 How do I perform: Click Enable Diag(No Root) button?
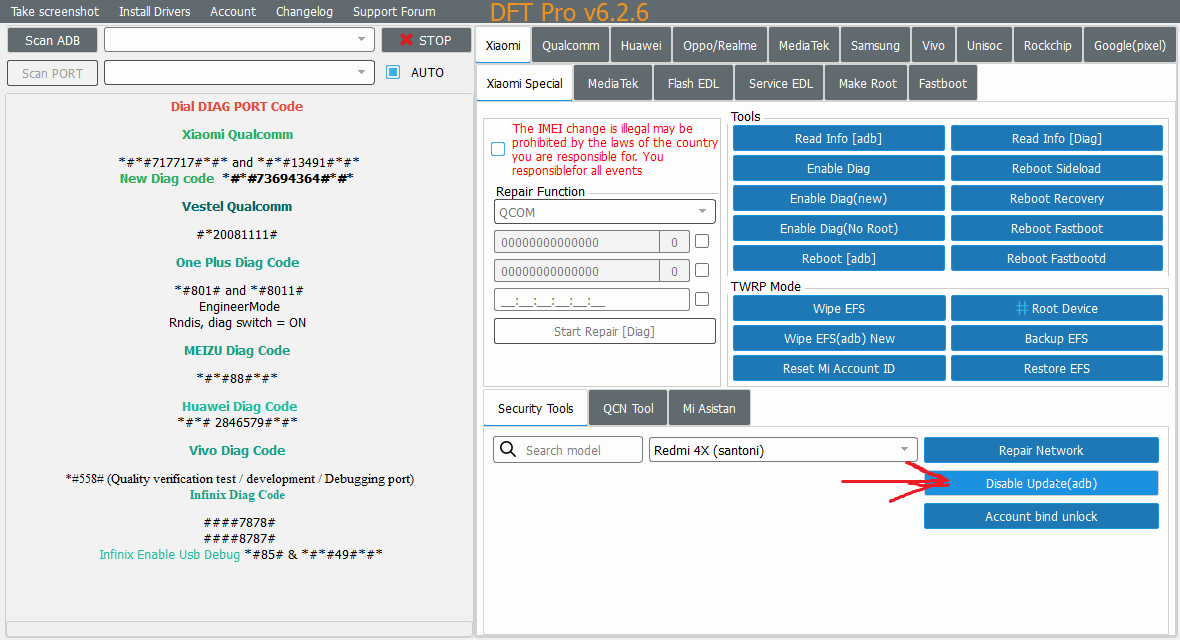pos(838,228)
